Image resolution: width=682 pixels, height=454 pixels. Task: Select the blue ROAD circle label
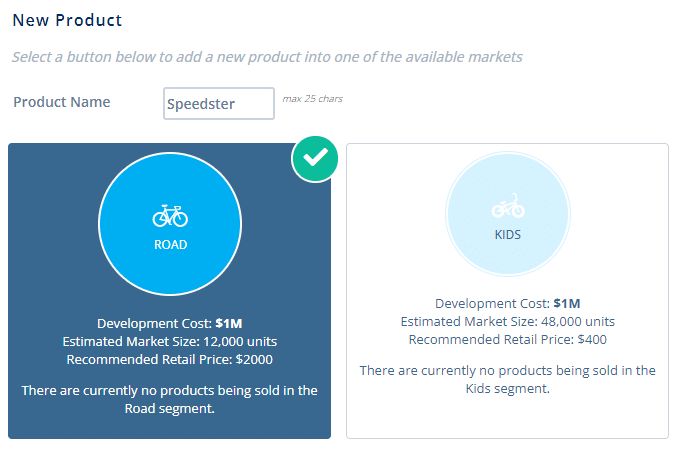[170, 244]
